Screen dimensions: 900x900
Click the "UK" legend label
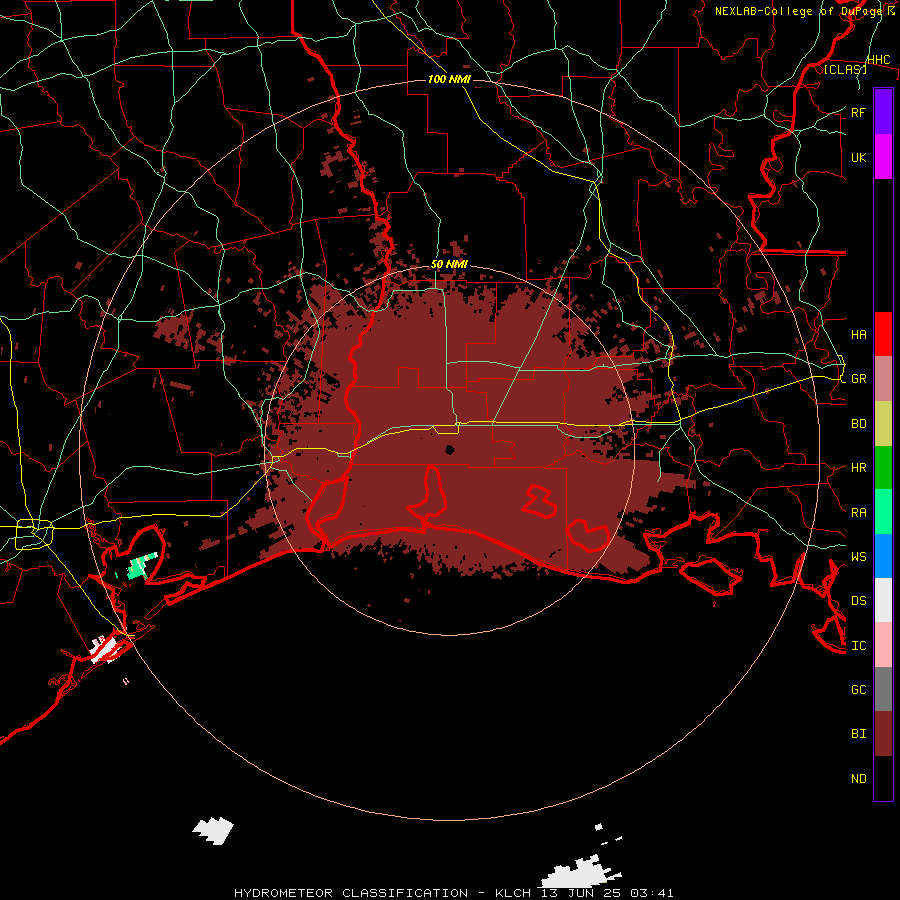point(858,157)
